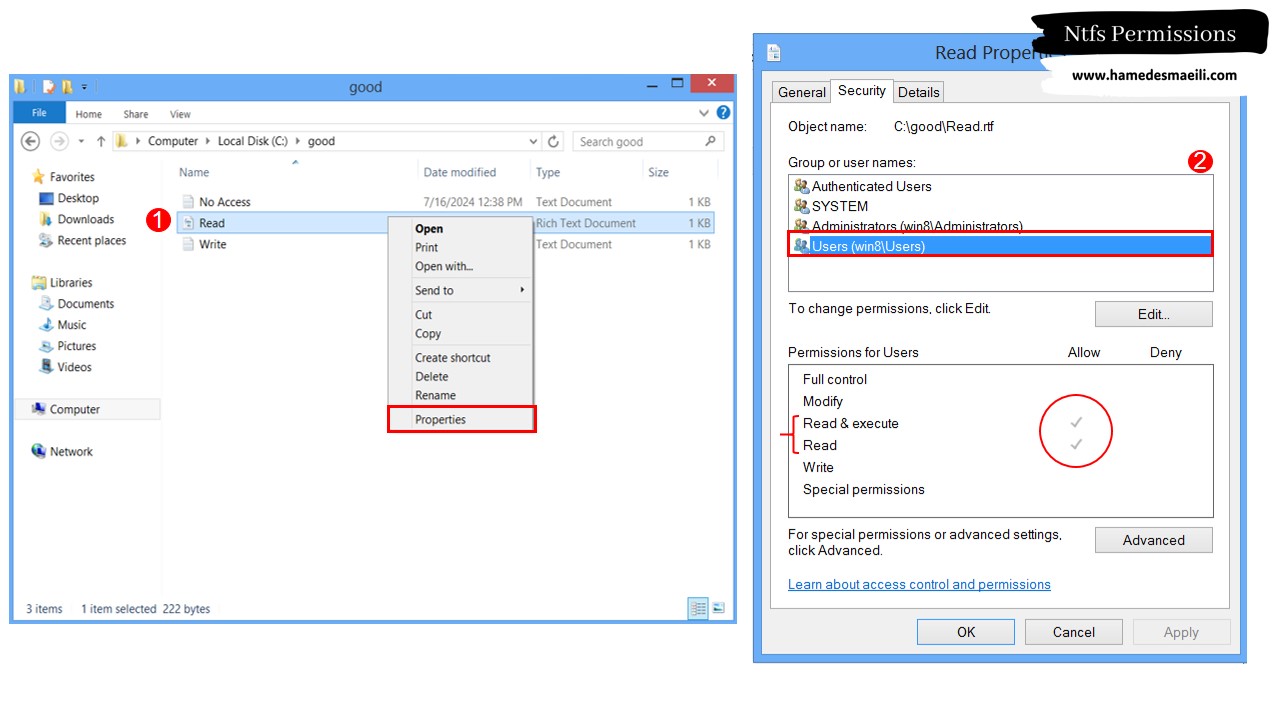Switch to the Share ribbon tab
The image size is (1280, 720).
click(x=136, y=114)
